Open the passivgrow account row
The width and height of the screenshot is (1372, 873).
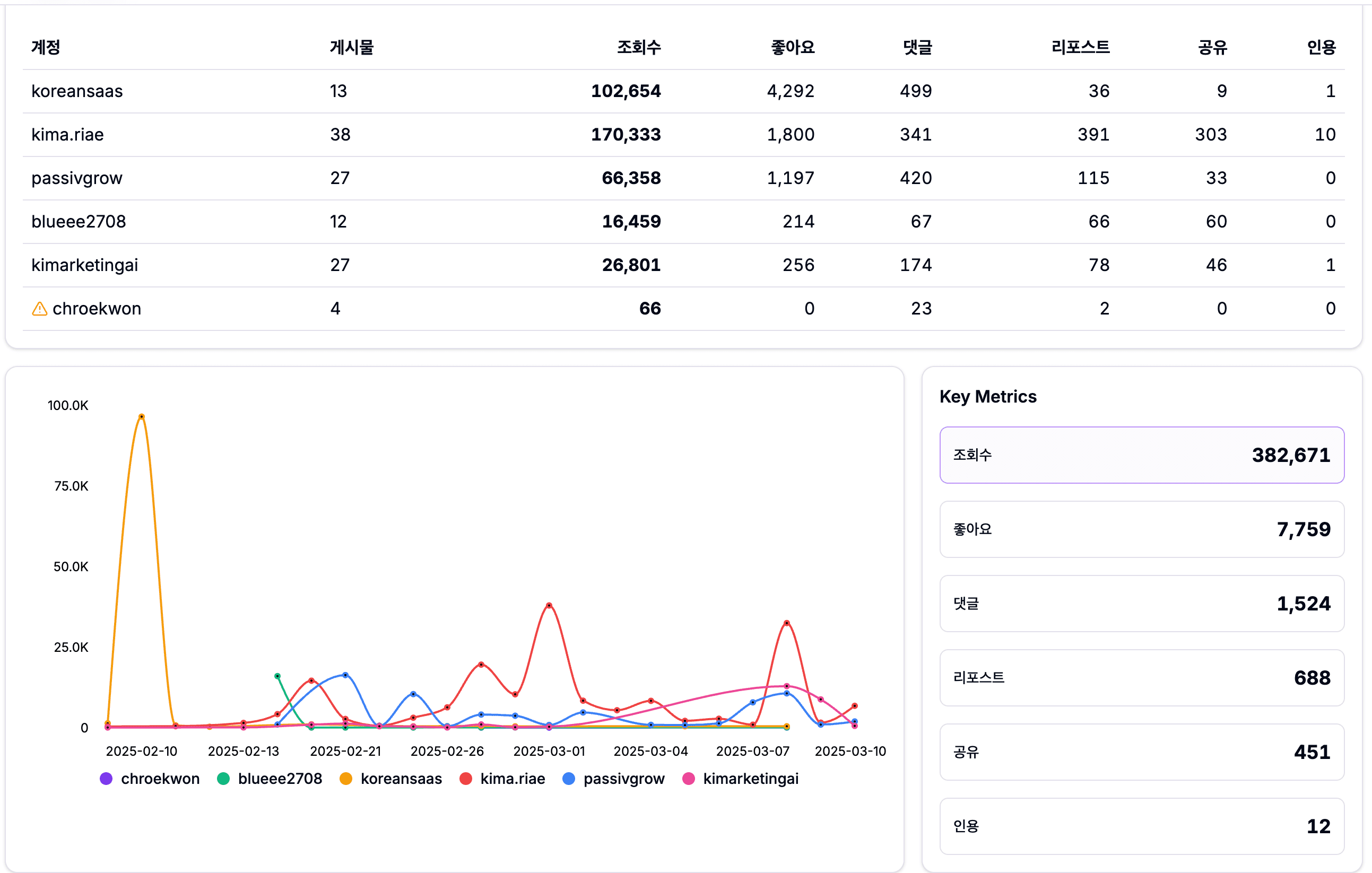(x=684, y=178)
